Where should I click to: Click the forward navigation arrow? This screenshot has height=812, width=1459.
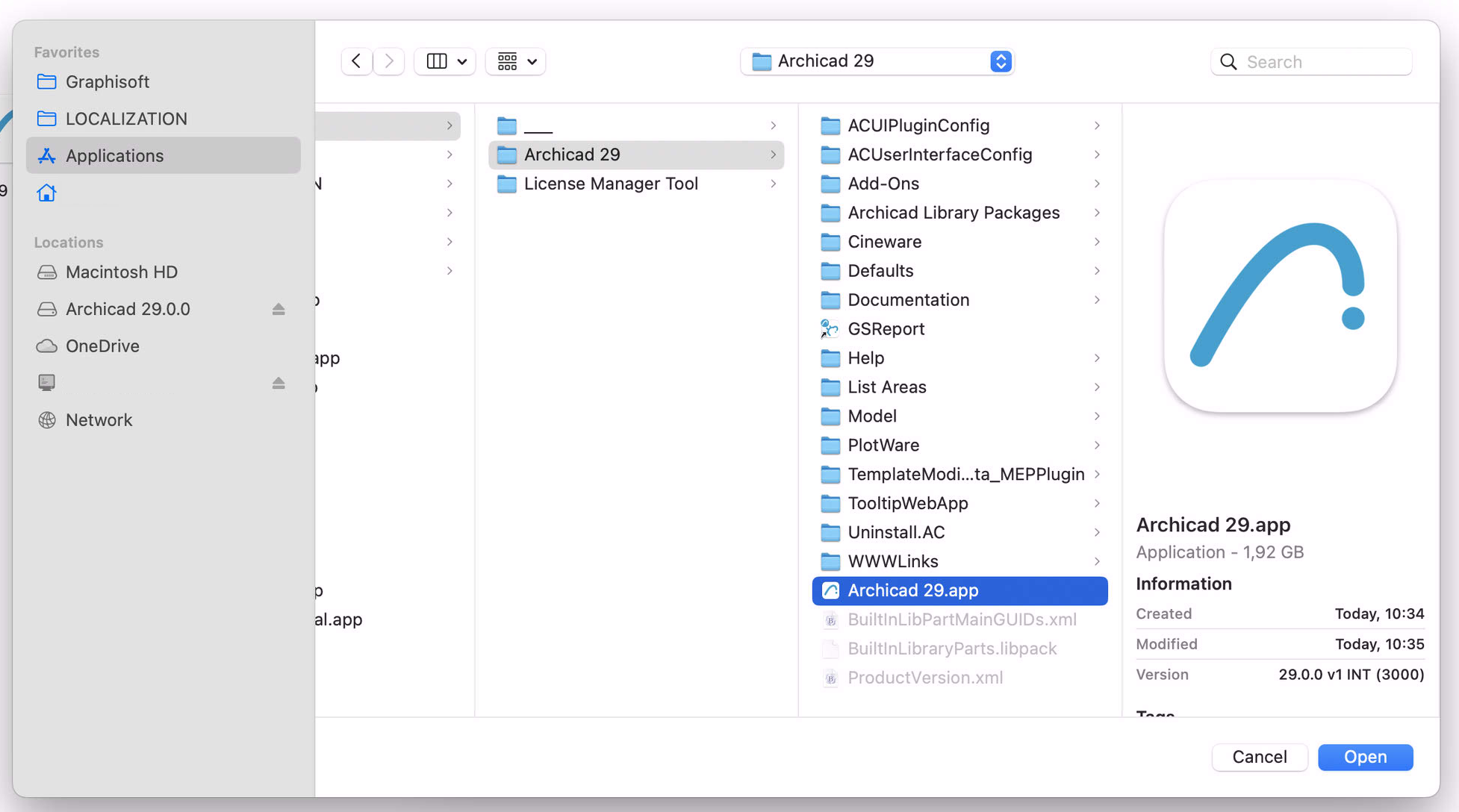[389, 61]
